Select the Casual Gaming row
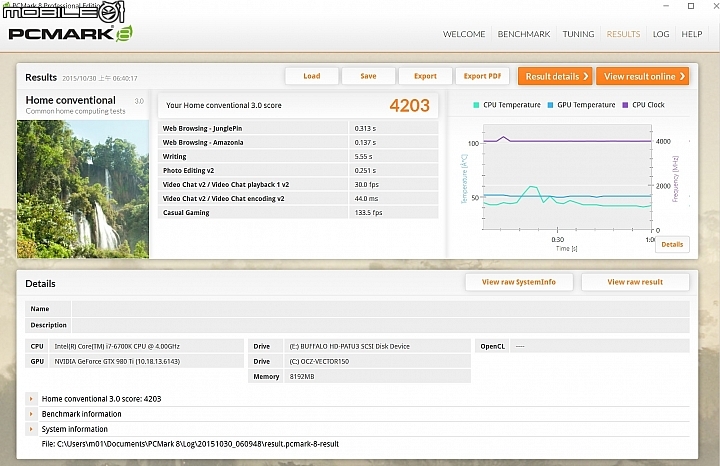 (x=298, y=213)
